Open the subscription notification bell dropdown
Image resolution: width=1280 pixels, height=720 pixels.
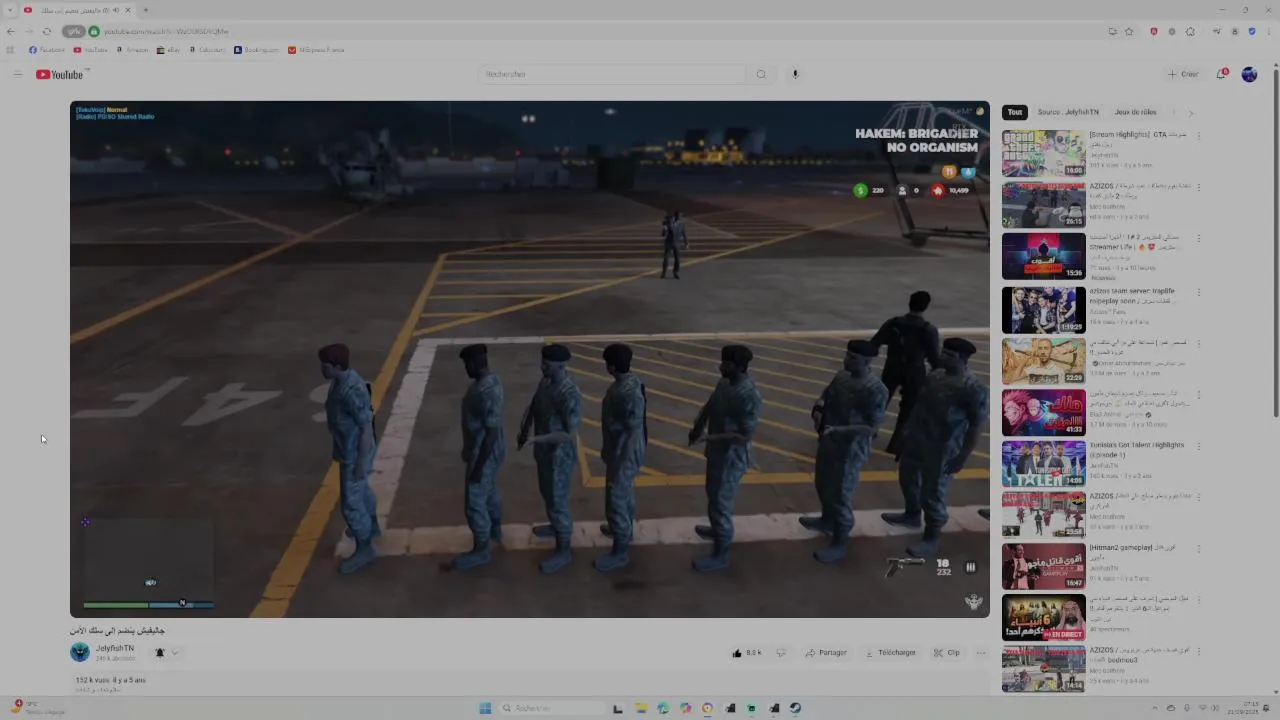[165, 653]
